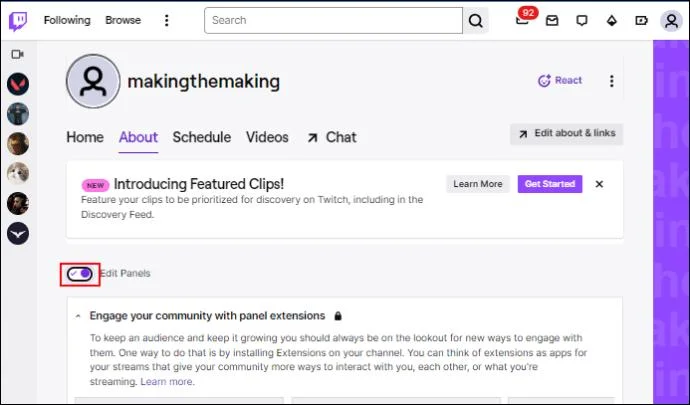Open the dark bearded avatar channel below cat
The width and height of the screenshot is (690, 405).
[x=18, y=203]
